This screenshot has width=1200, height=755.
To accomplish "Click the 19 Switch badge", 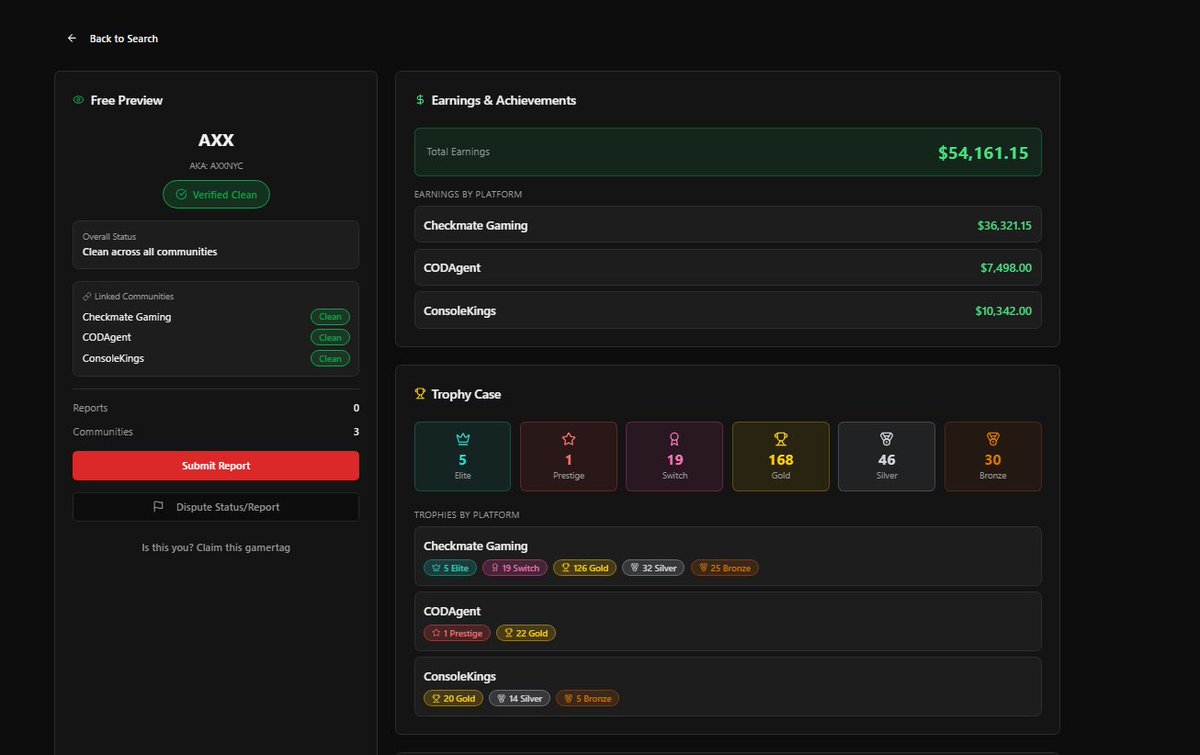I will 514,568.
